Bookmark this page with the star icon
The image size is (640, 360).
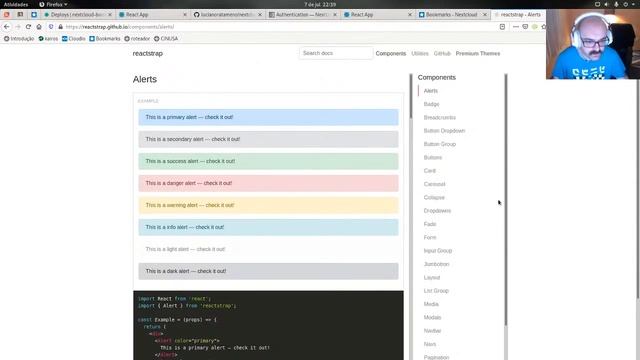(x=543, y=27)
